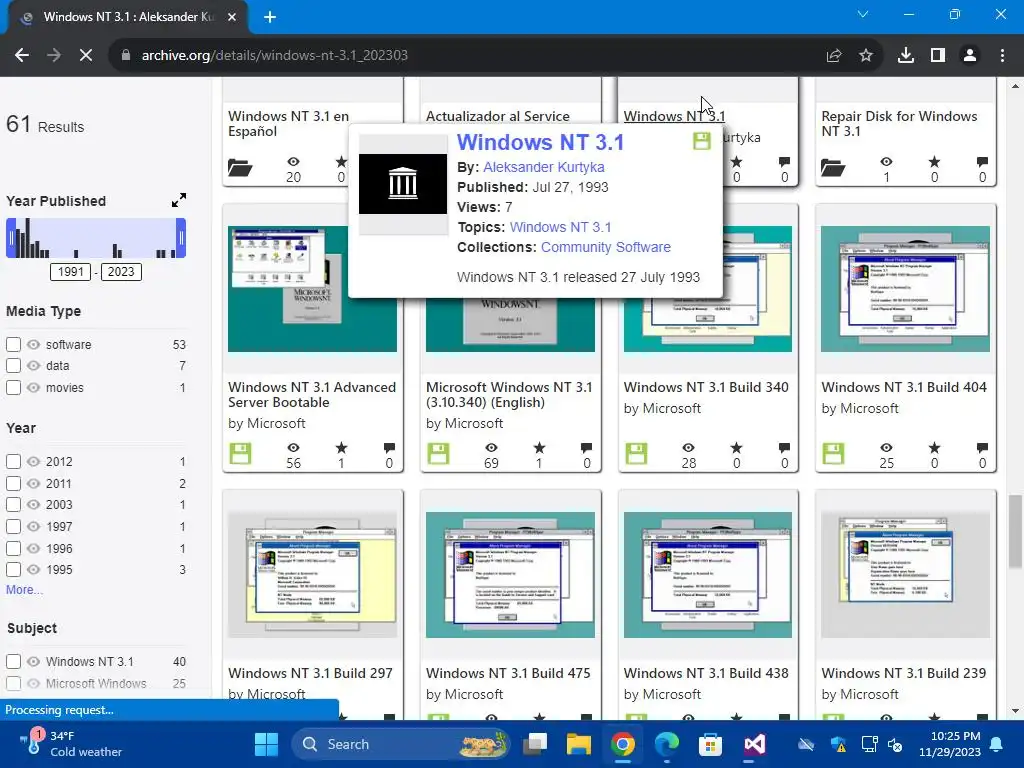
Task: Check the 1995 year checkbox
Action: 13,569
